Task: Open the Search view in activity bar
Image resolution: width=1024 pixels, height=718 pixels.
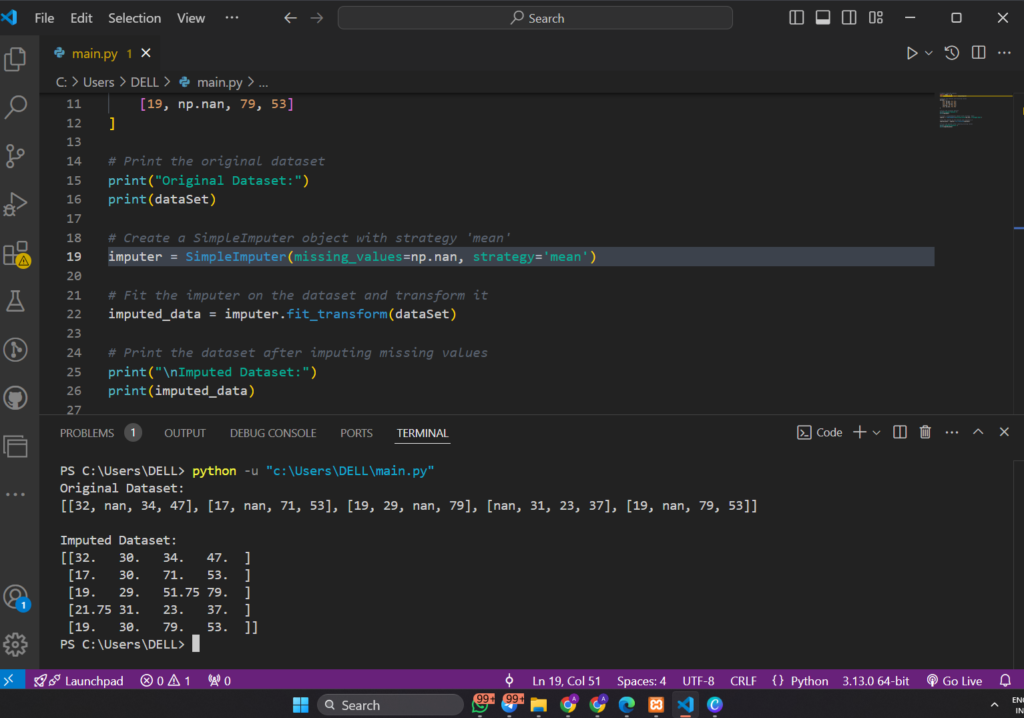Action: click(x=16, y=107)
